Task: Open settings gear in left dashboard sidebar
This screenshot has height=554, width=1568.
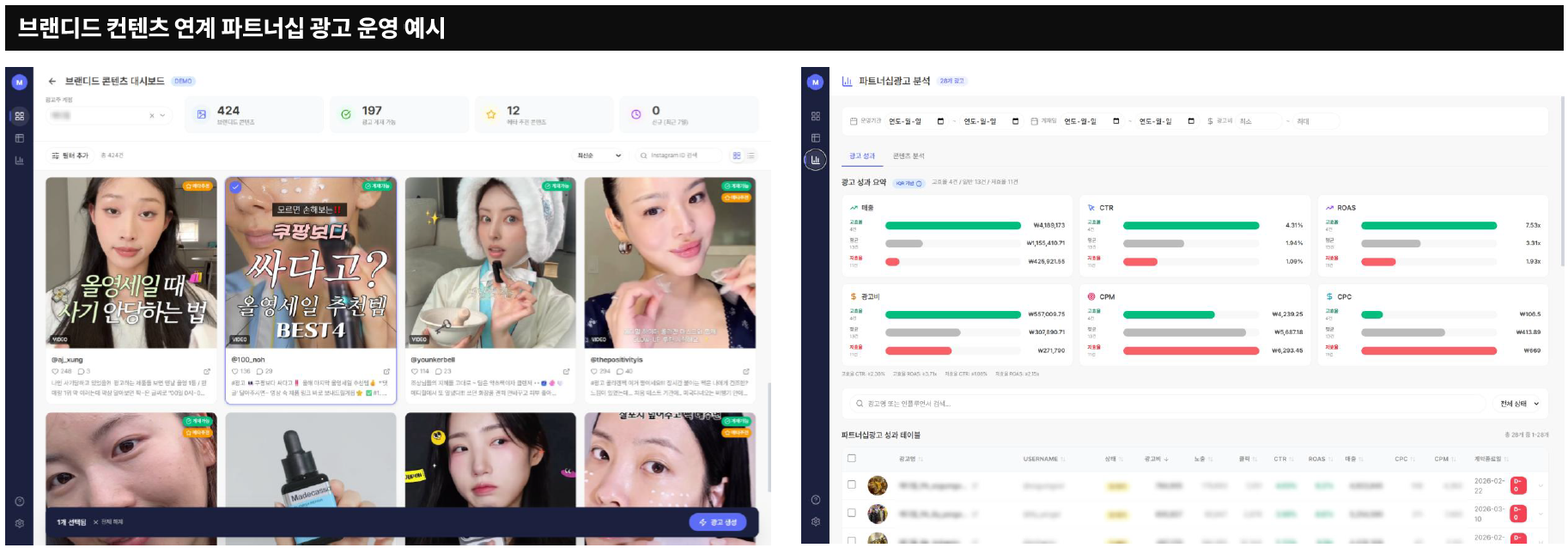Action: pos(19,523)
